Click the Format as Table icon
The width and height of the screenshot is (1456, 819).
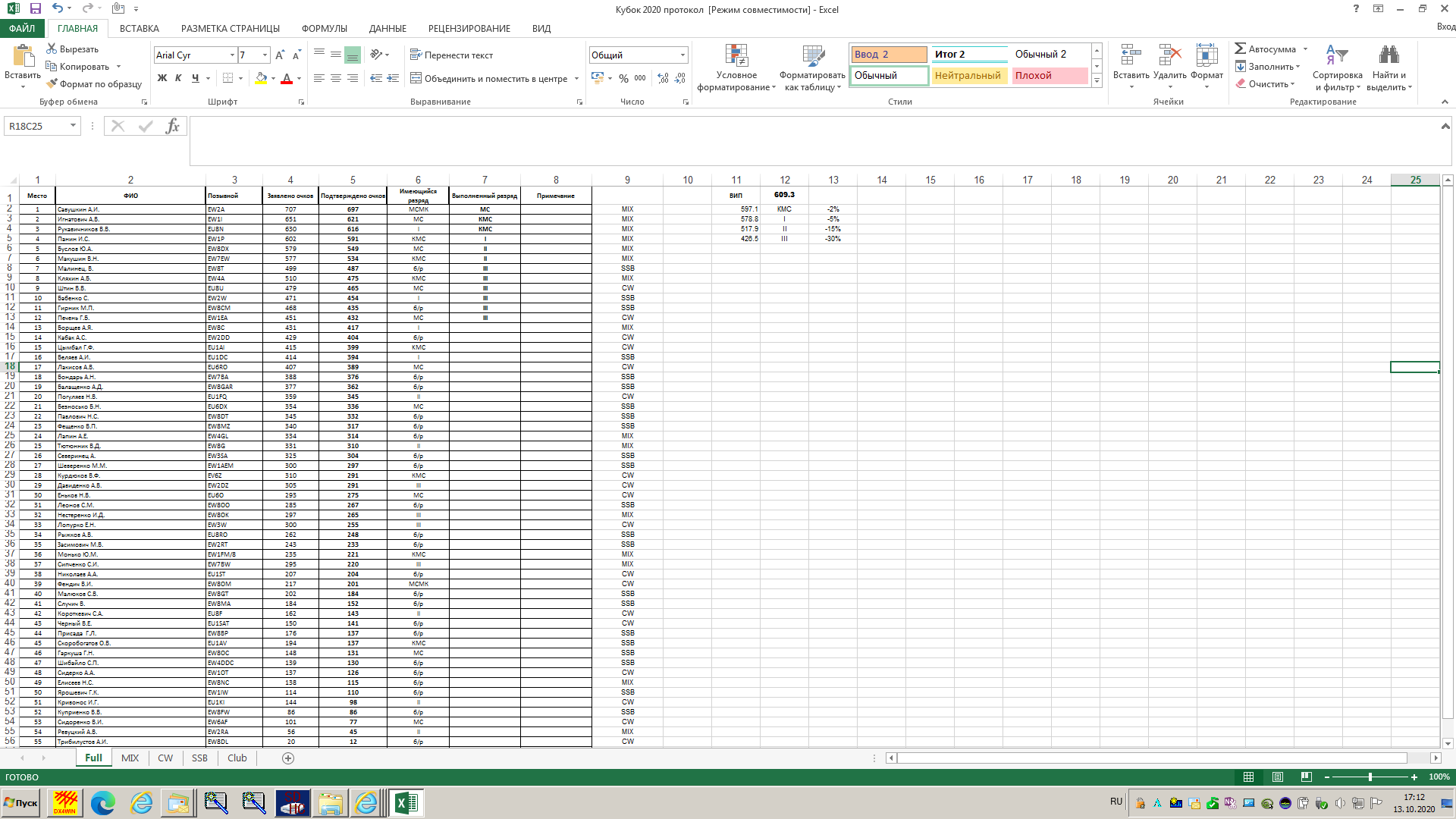(x=812, y=57)
